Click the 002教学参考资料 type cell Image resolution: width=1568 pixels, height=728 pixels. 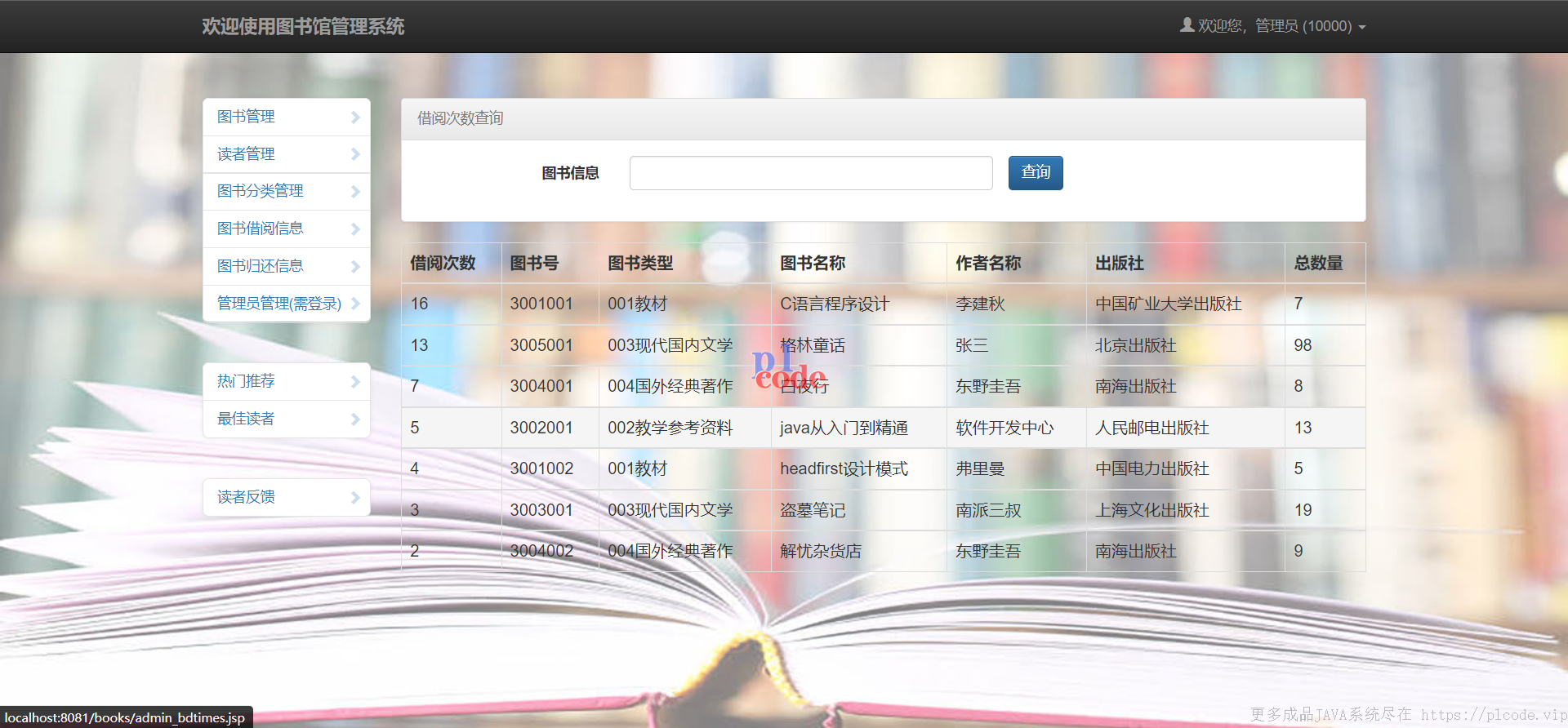coord(684,428)
